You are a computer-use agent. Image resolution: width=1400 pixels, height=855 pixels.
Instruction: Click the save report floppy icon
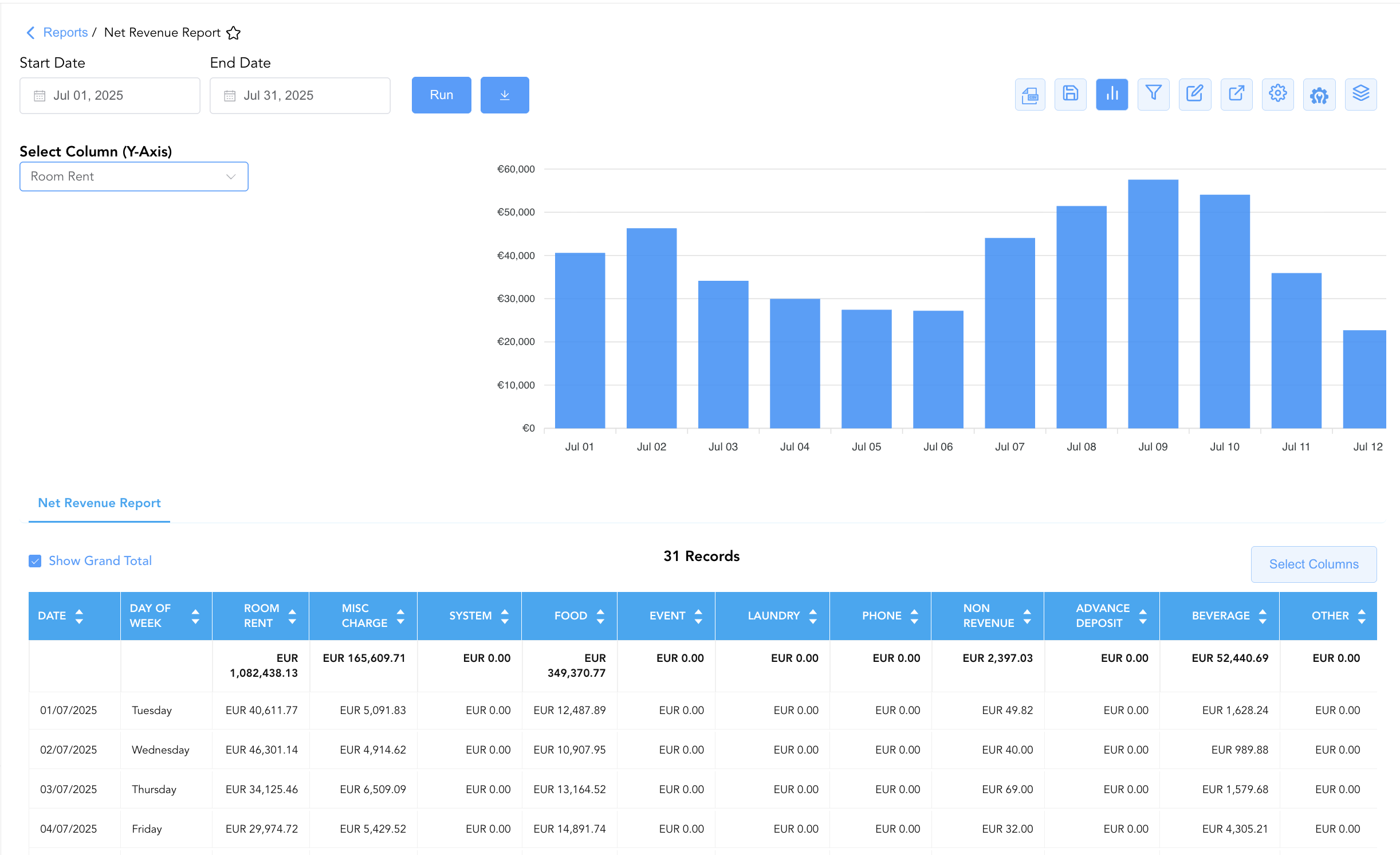(1070, 95)
